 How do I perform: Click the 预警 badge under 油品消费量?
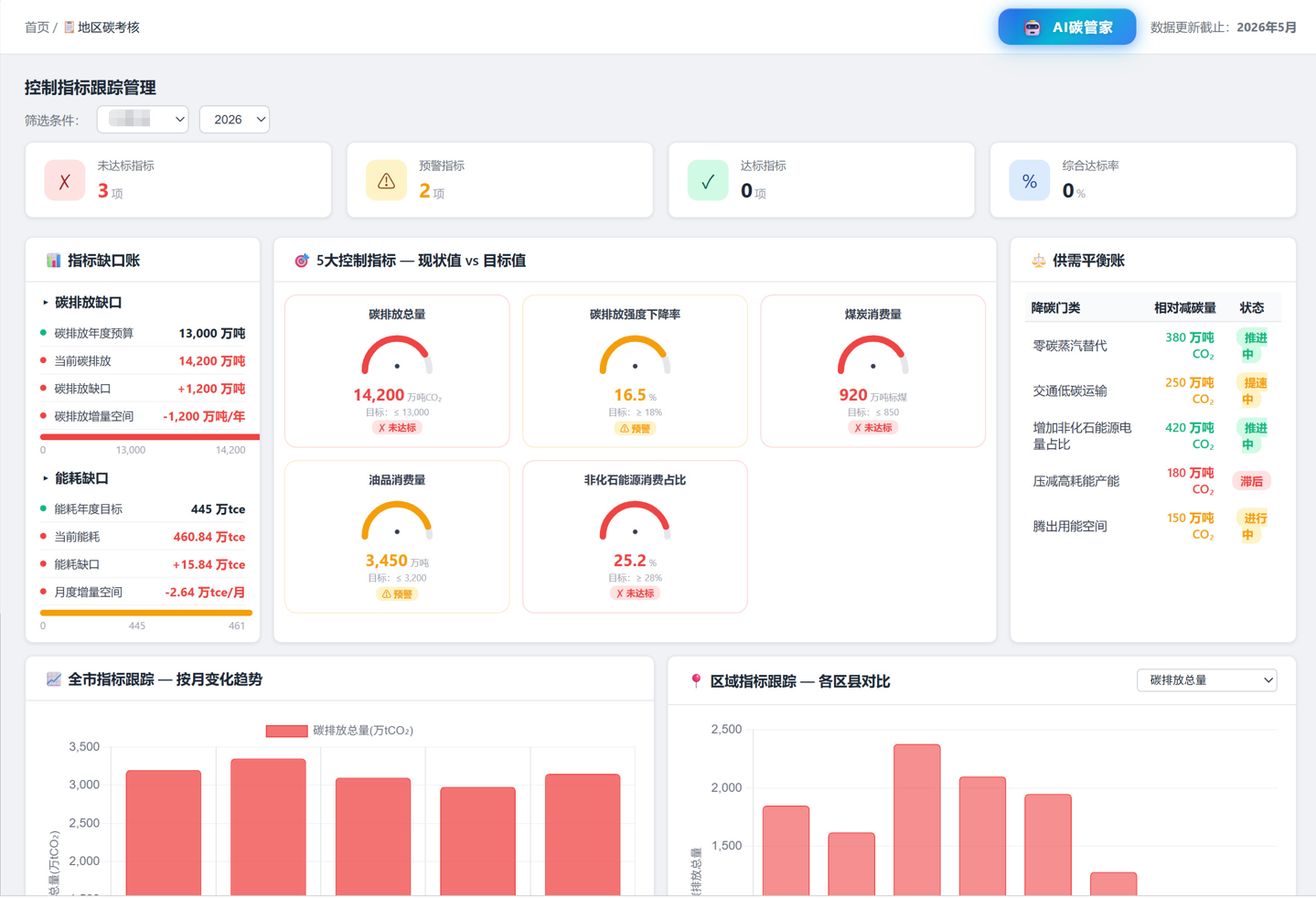[x=397, y=594]
